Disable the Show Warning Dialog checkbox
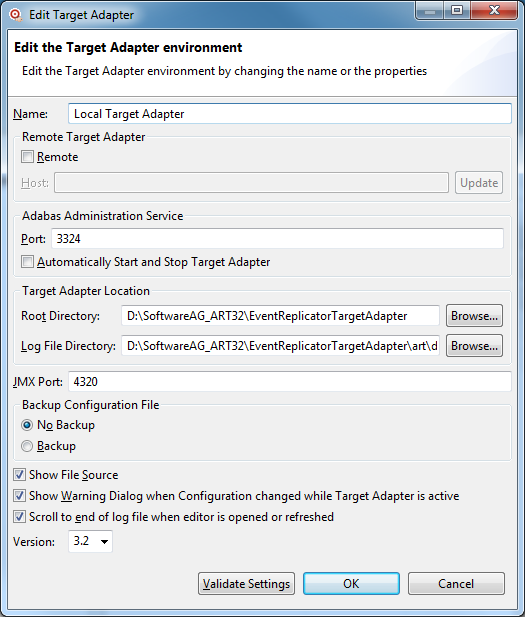Image resolution: width=525 pixels, height=617 pixels. 19,495
